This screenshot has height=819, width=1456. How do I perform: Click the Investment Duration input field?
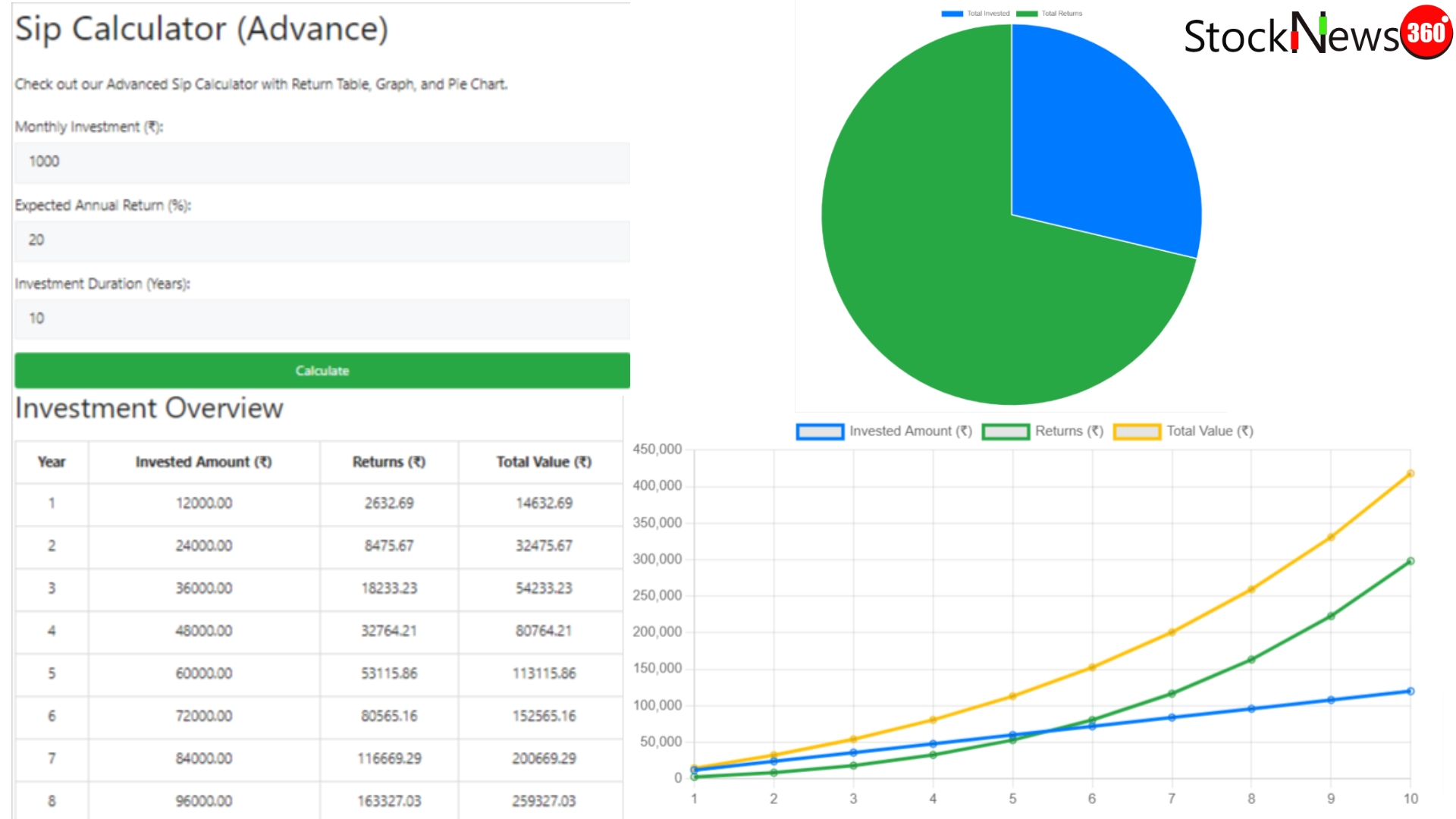[322, 318]
